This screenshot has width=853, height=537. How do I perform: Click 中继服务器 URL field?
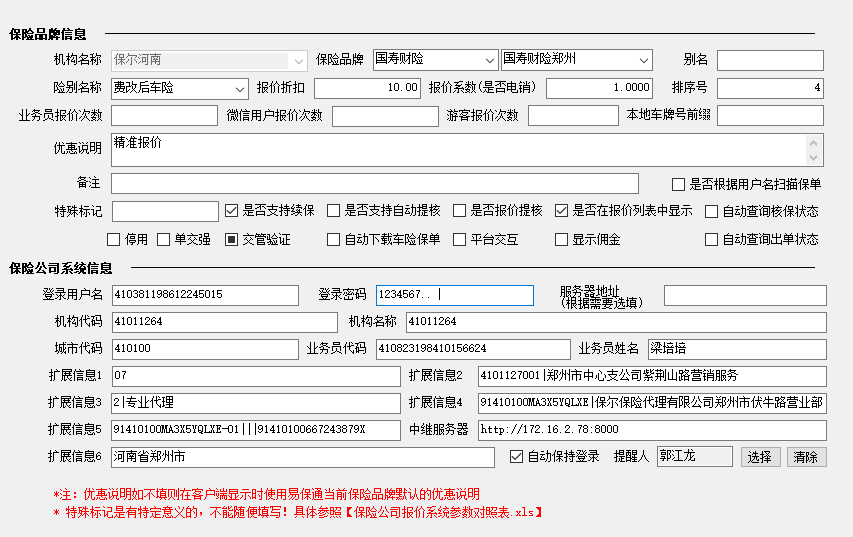coord(652,430)
